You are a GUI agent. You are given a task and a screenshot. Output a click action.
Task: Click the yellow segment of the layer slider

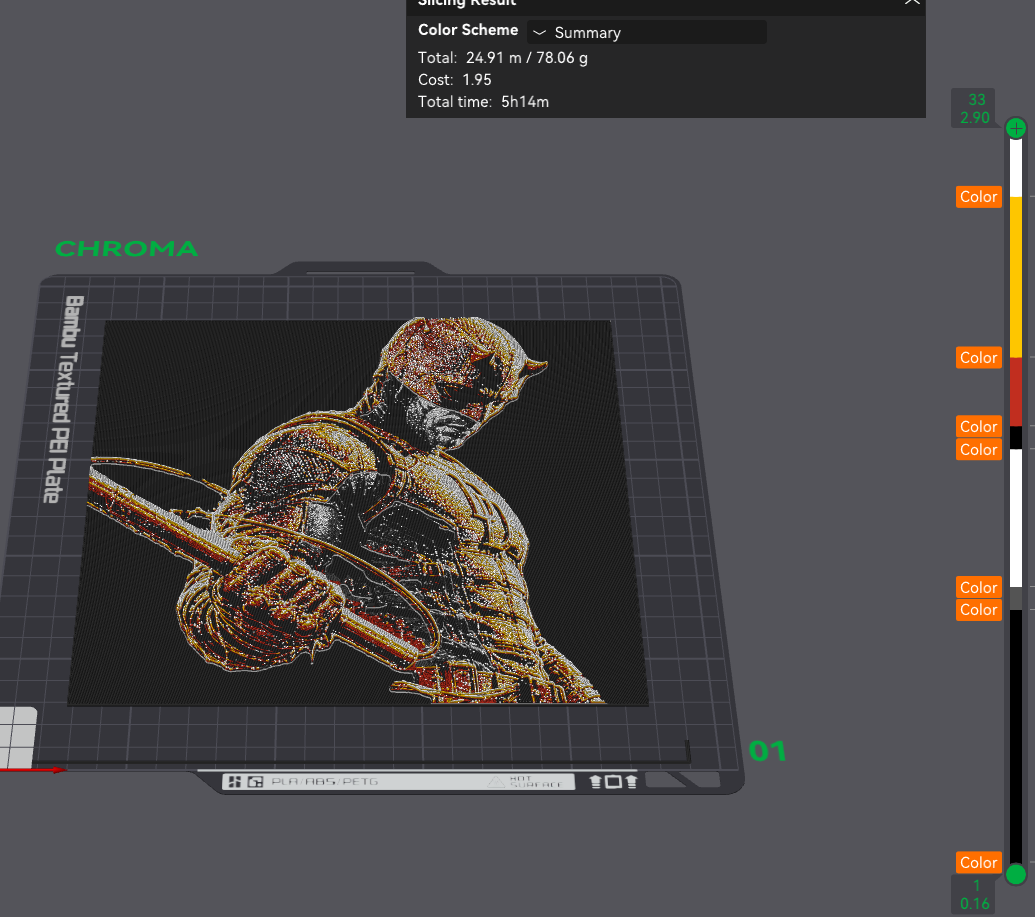[1016, 277]
